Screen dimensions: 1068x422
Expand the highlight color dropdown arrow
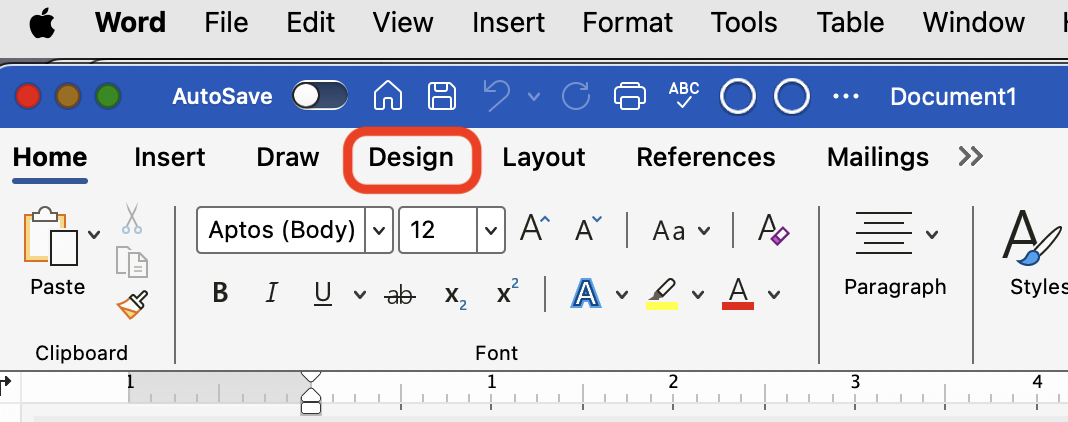(x=698, y=295)
